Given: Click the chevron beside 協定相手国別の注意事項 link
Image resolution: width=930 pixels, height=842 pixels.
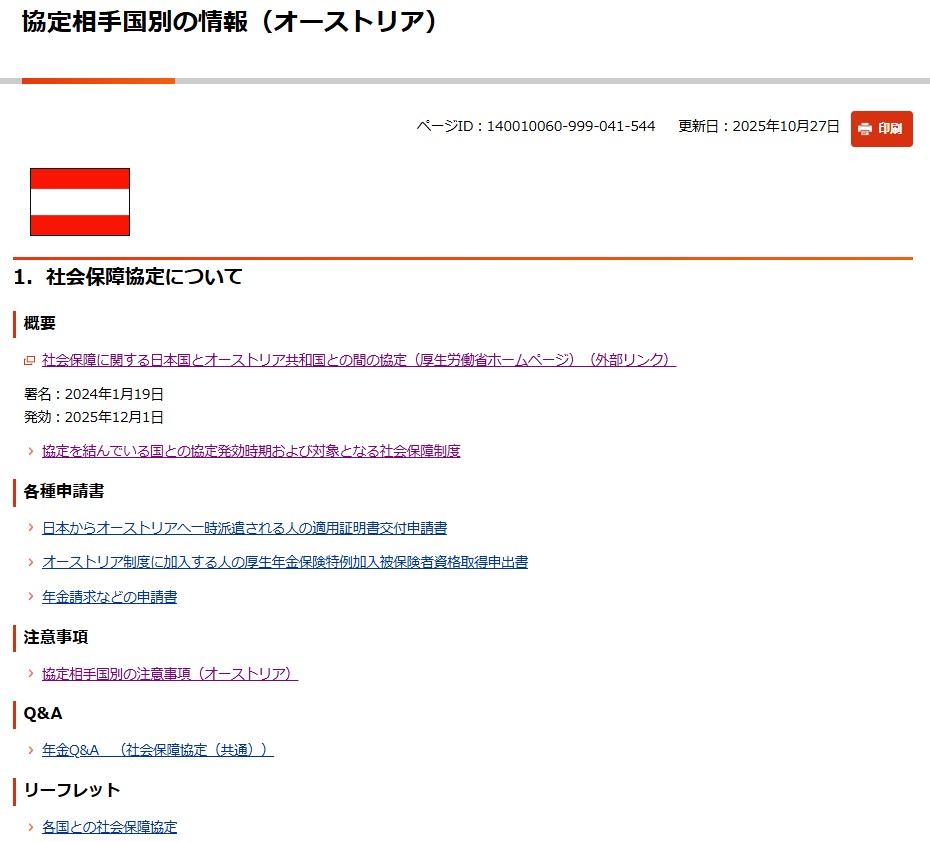Looking at the screenshot, I should pos(31,675).
